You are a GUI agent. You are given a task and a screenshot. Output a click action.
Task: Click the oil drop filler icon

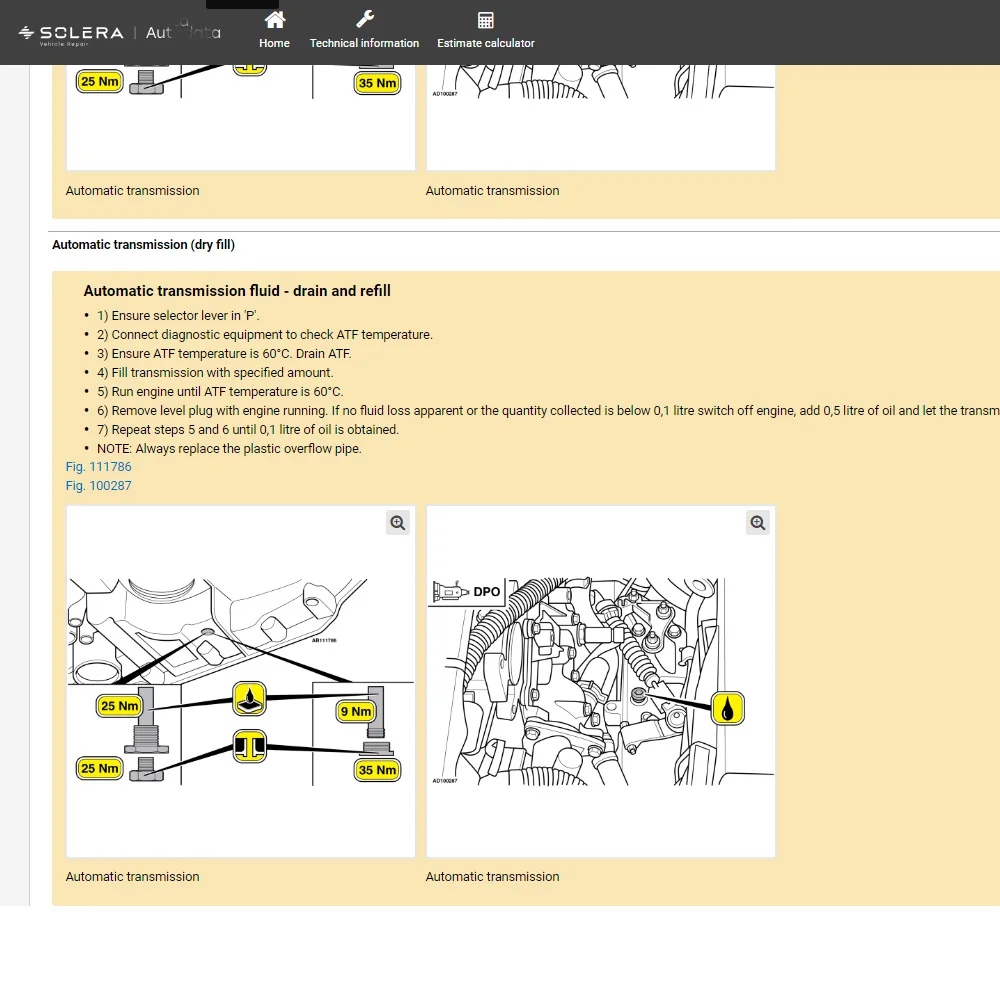[728, 709]
